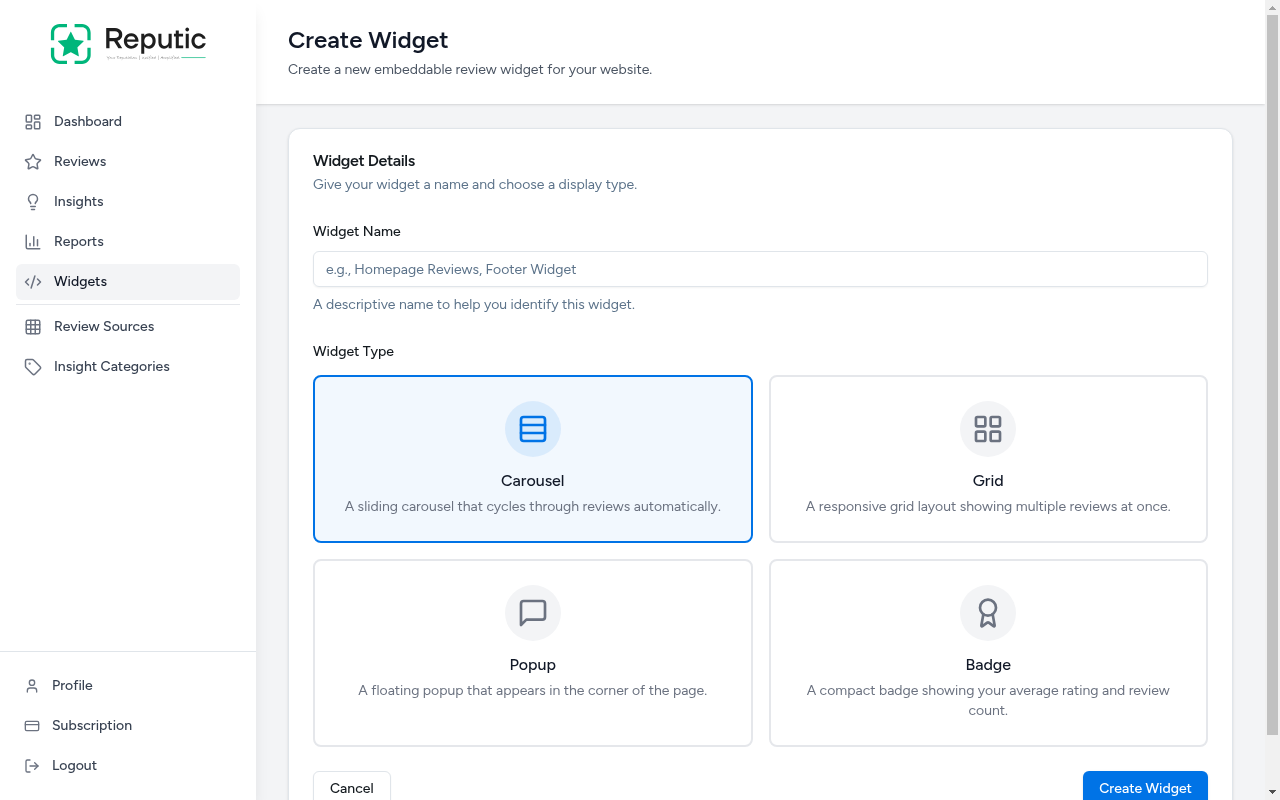Select the Popup widget type

click(532, 652)
